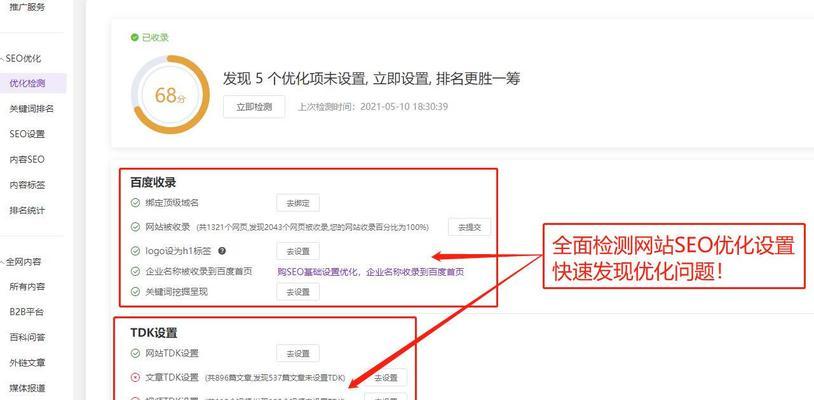This screenshot has width=814, height=400.
Task: Click the TDK设置 section heading
Action: [154, 333]
